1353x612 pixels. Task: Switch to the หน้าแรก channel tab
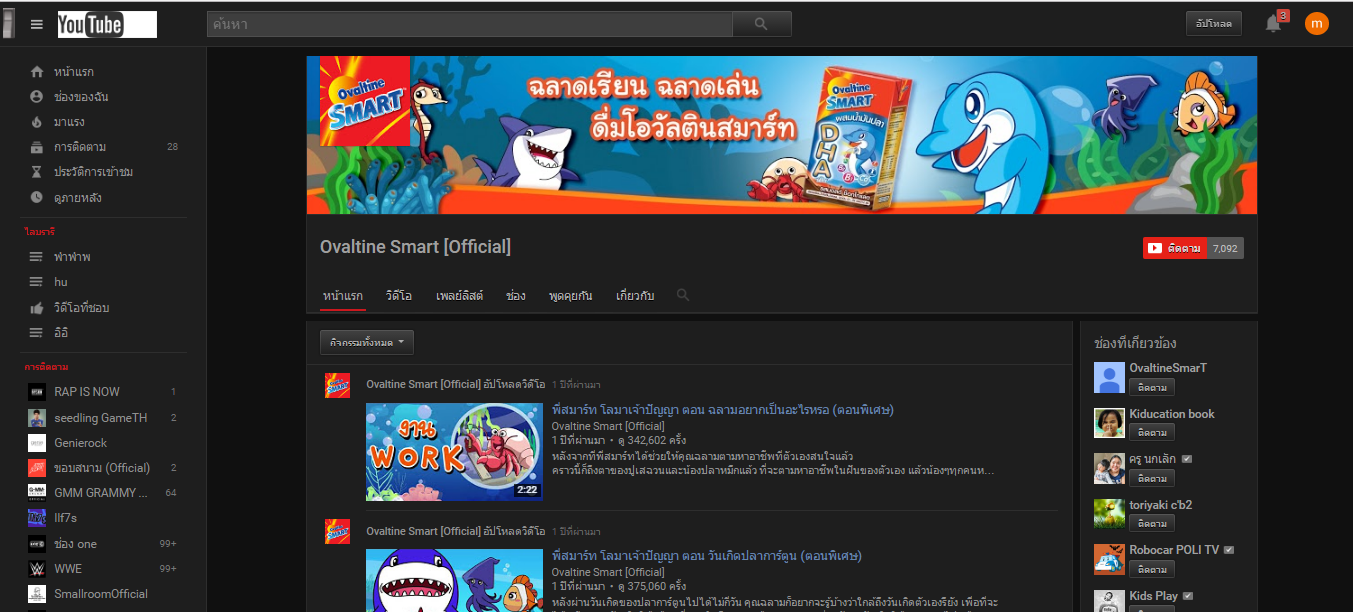point(343,296)
